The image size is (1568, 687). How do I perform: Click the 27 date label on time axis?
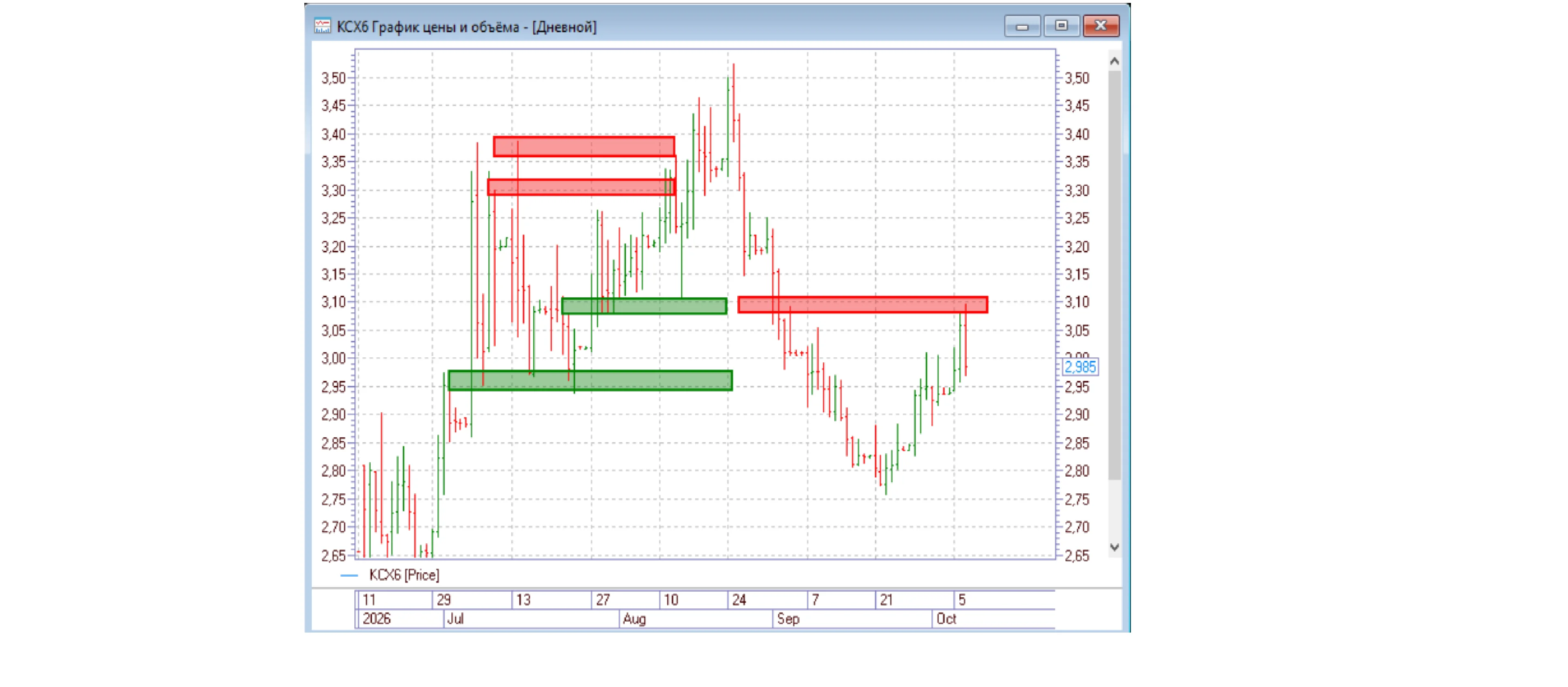(x=603, y=600)
